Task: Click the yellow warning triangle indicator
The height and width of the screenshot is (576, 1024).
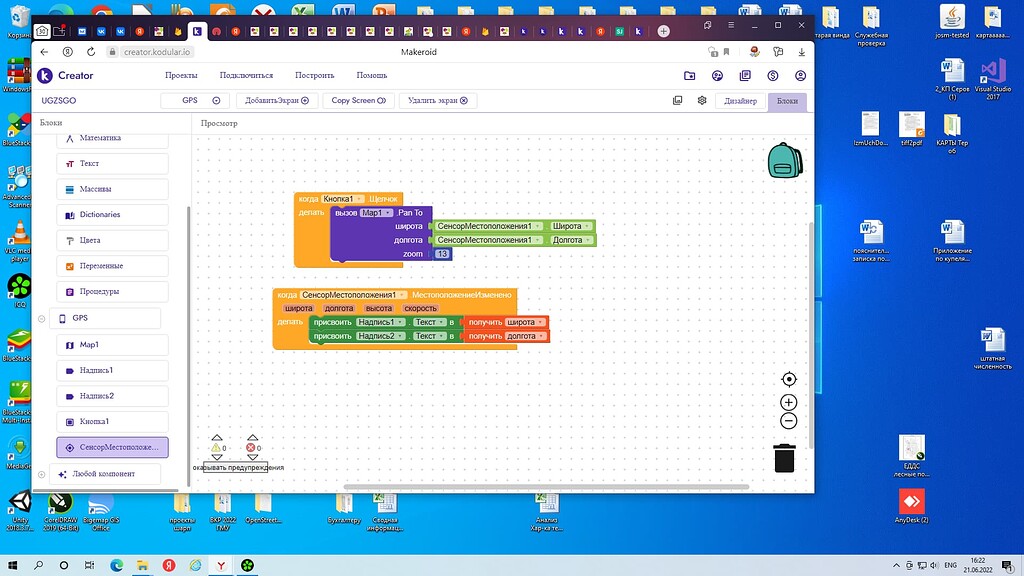Action: pos(216,447)
